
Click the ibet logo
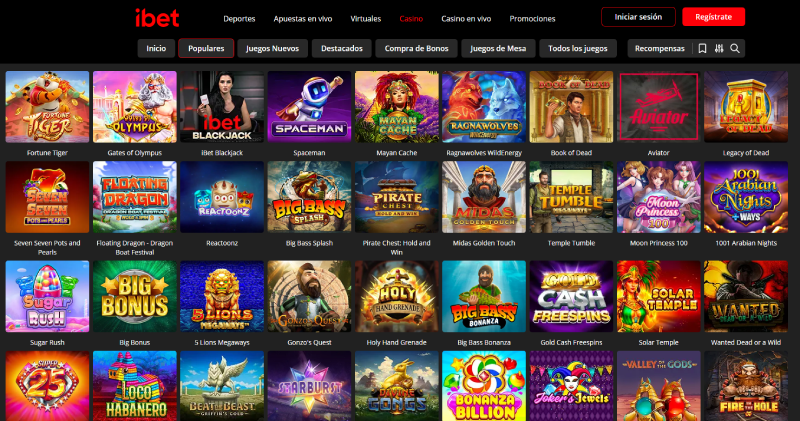tap(157, 18)
